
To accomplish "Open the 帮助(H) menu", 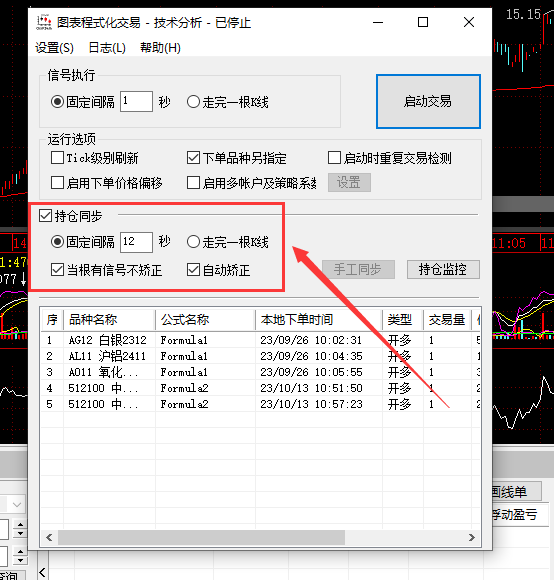I will tap(160, 48).
